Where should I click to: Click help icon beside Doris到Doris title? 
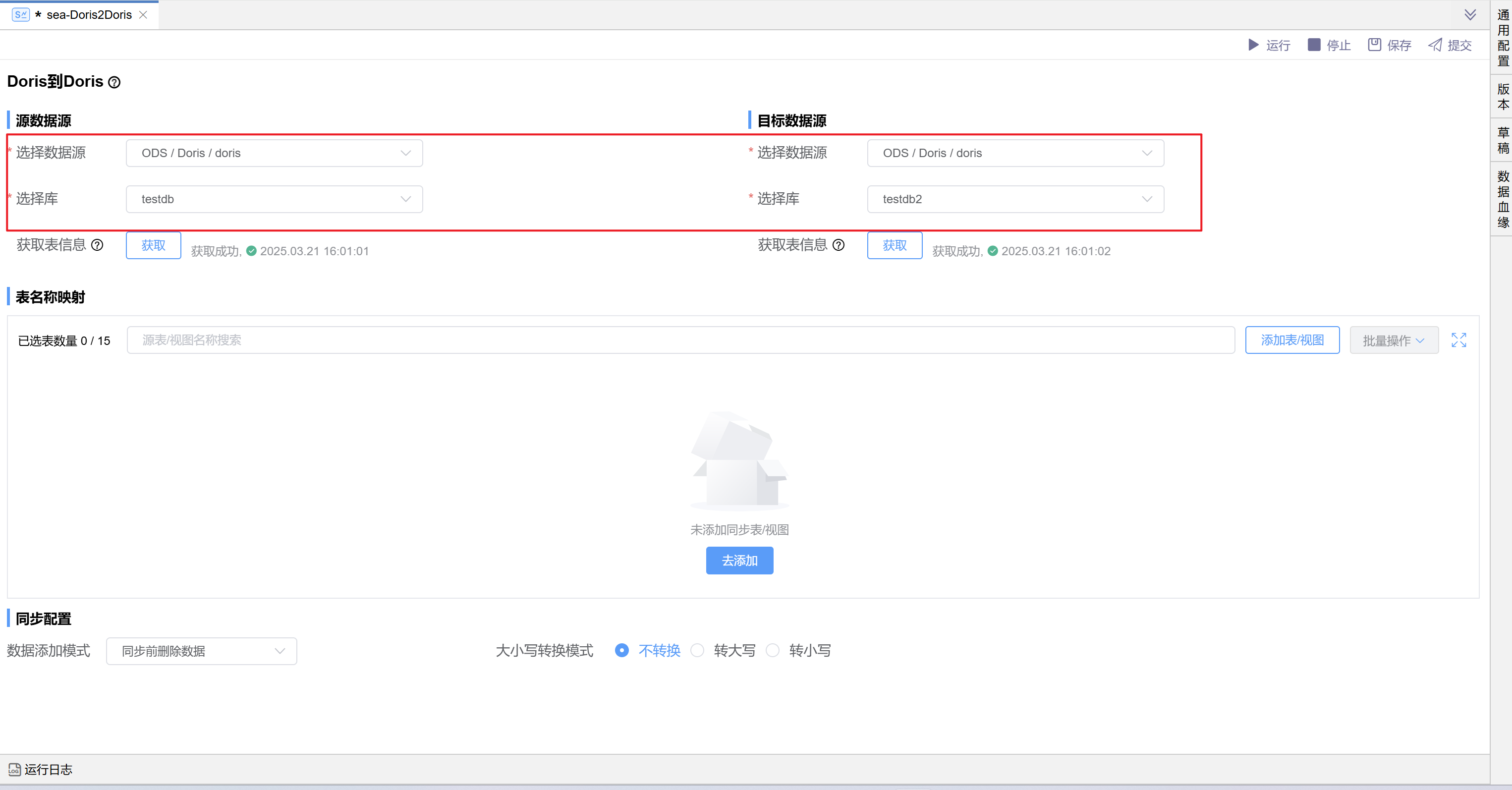tap(114, 83)
